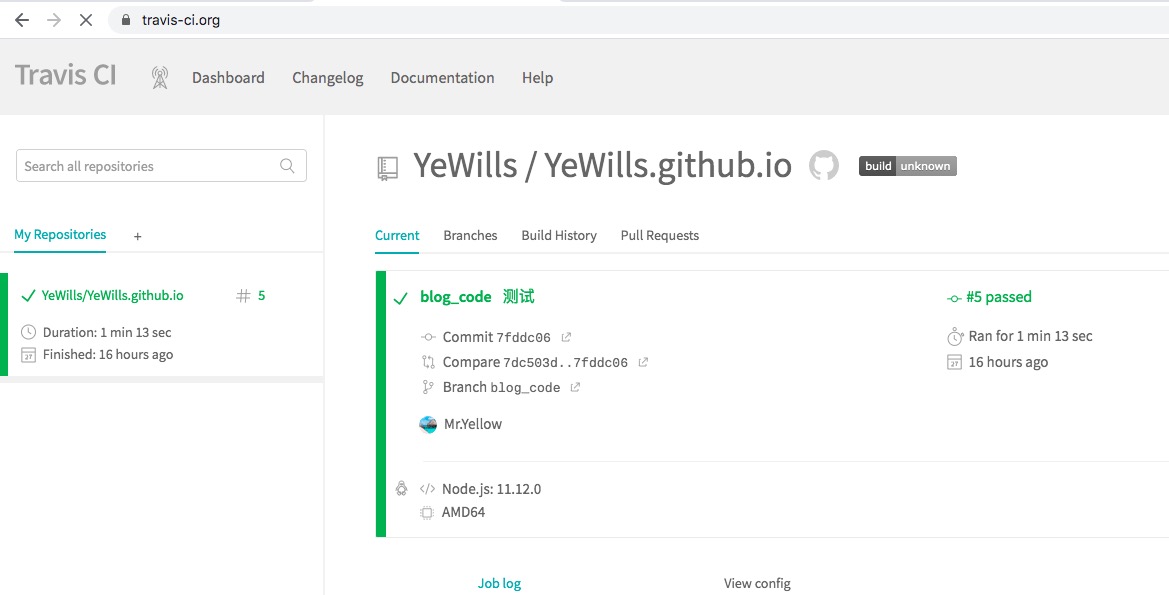1169x595 pixels.
Task: Click the broadcast tower icon
Action: pyautogui.click(x=160, y=78)
